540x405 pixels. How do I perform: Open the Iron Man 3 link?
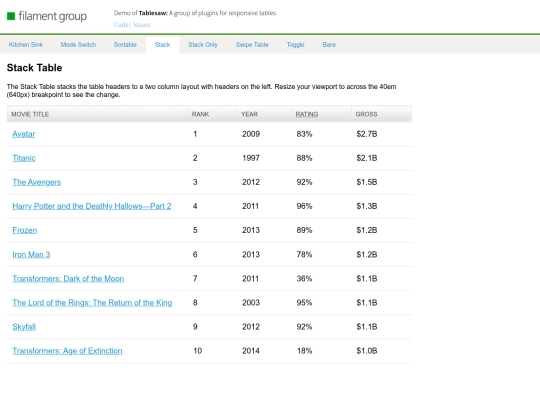click(31, 255)
